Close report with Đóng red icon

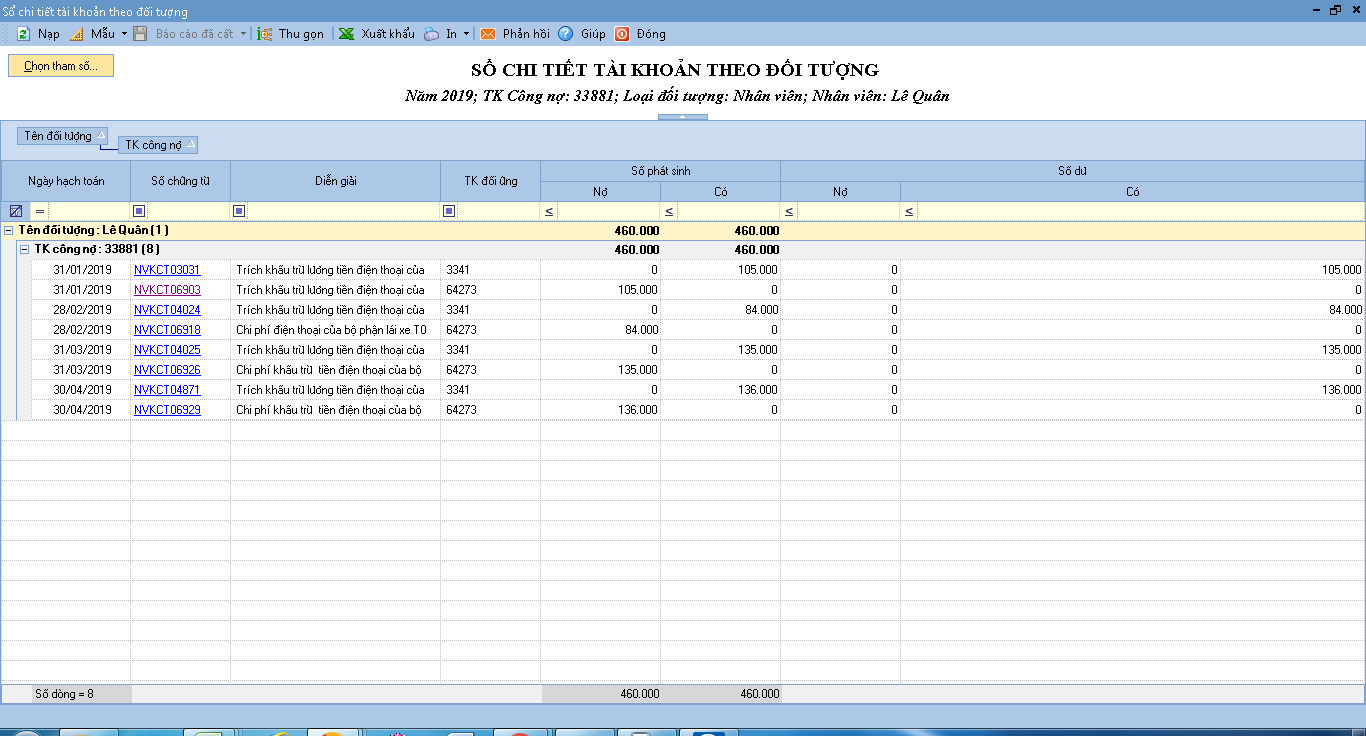point(622,34)
